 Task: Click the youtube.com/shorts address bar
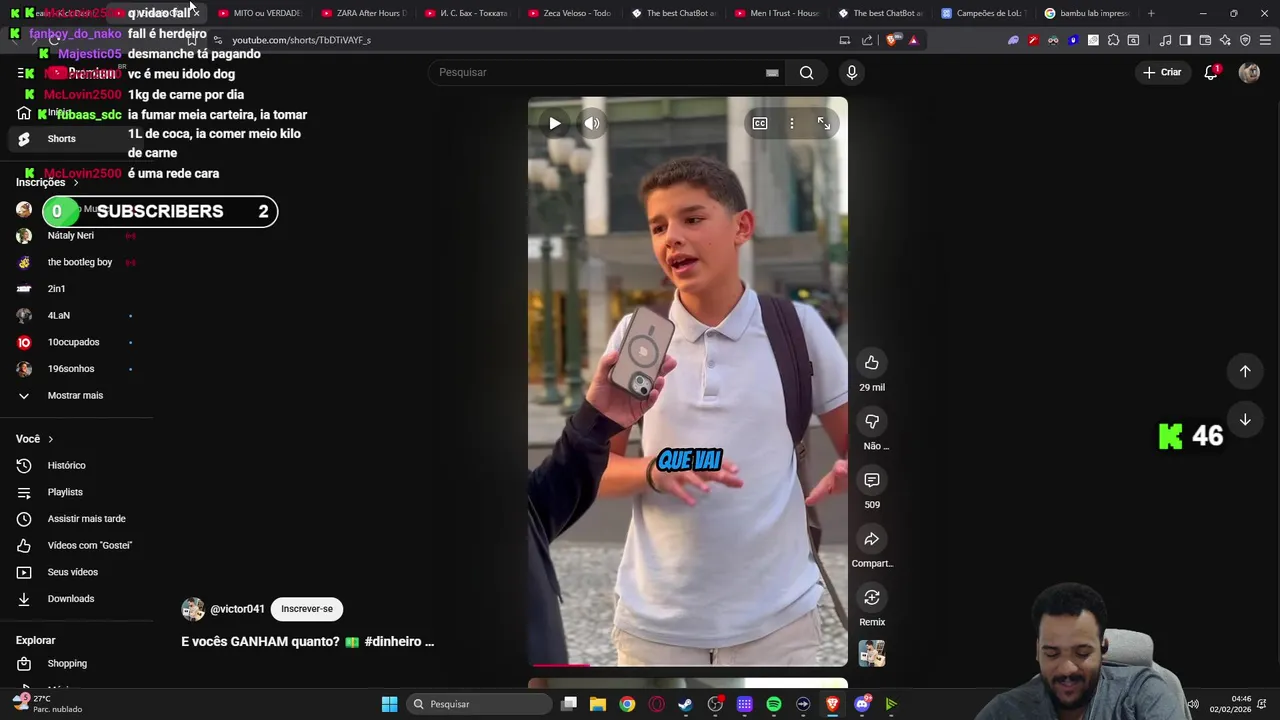(x=530, y=40)
